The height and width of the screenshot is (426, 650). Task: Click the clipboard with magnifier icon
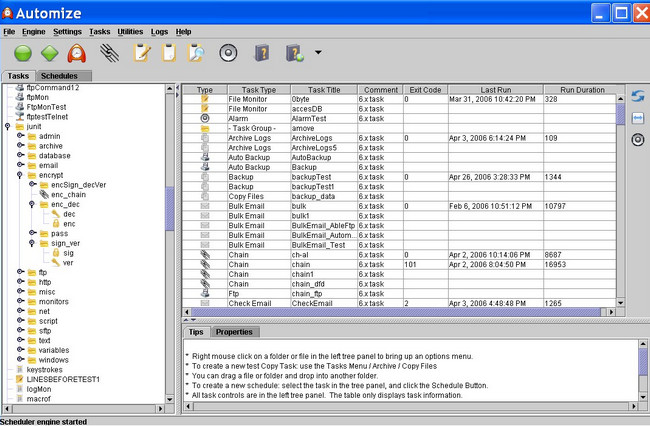coord(196,53)
